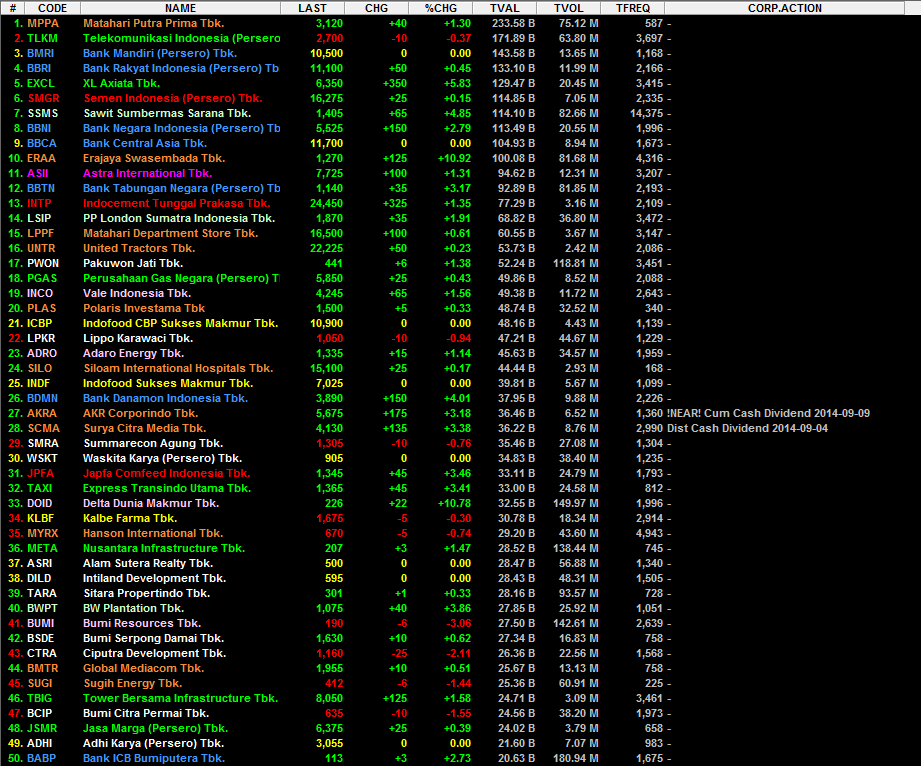
Task: Sort by the NAME column header
Action: pyautogui.click(x=180, y=8)
